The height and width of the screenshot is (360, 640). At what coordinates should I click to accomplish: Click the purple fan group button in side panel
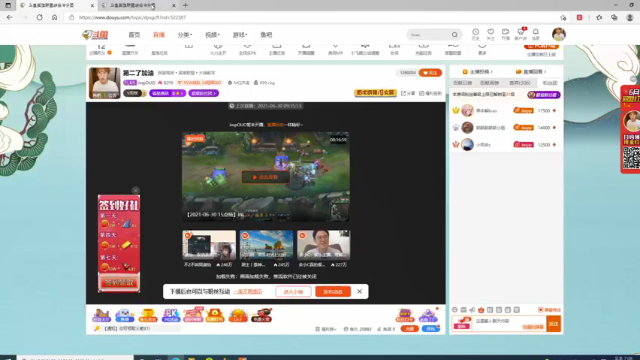(544, 95)
